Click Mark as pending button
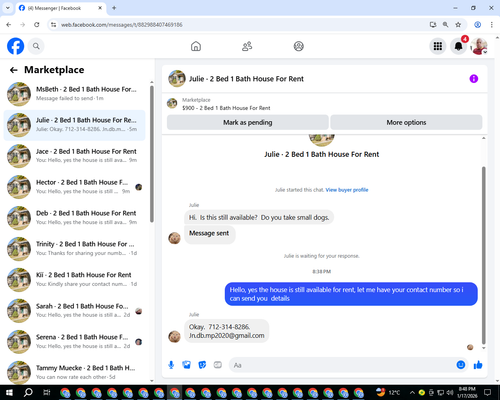The image size is (500, 400). pos(248,122)
